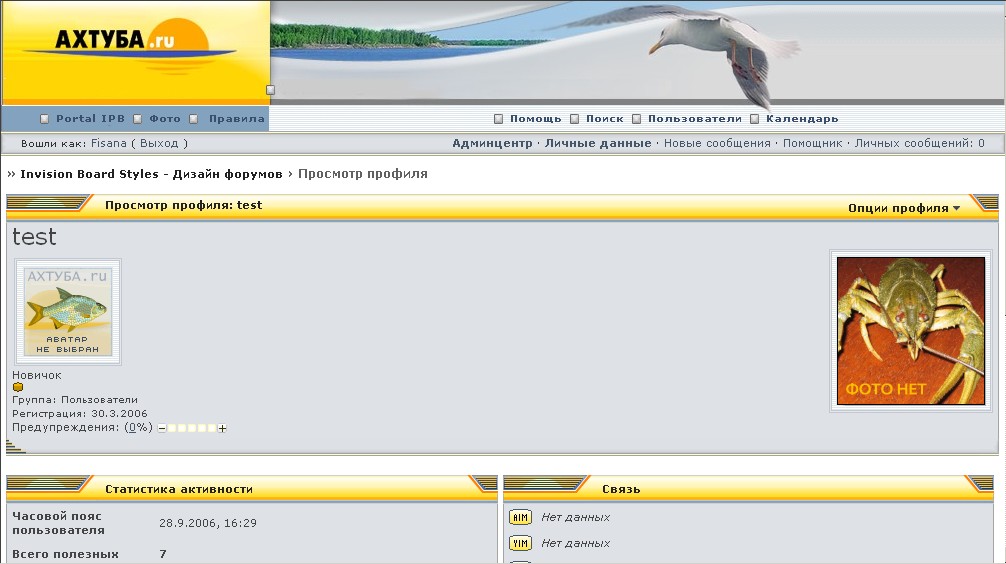Click the warning percentage 0% link

pos(138,428)
